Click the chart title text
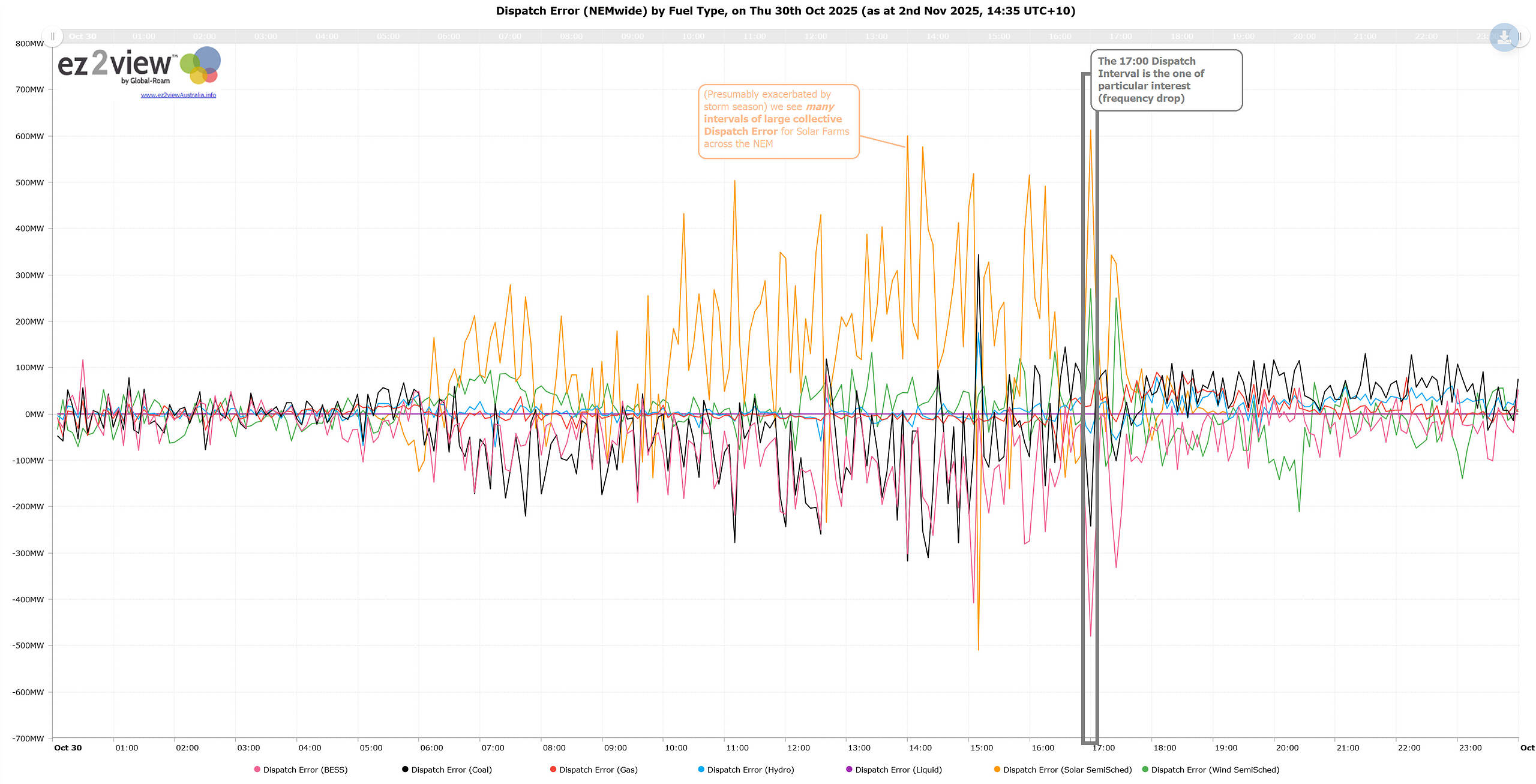 [x=785, y=11]
